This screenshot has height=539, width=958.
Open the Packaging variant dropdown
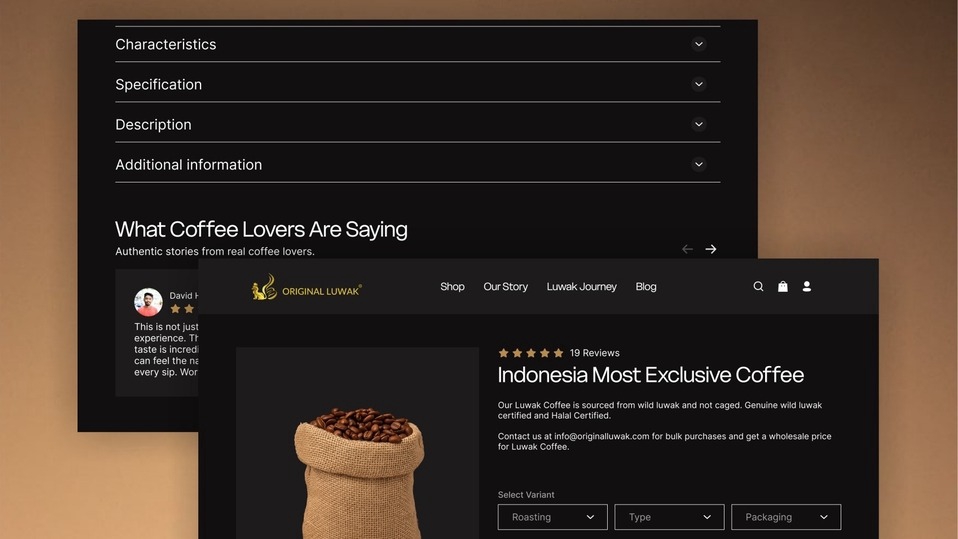pyautogui.click(x=786, y=517)
